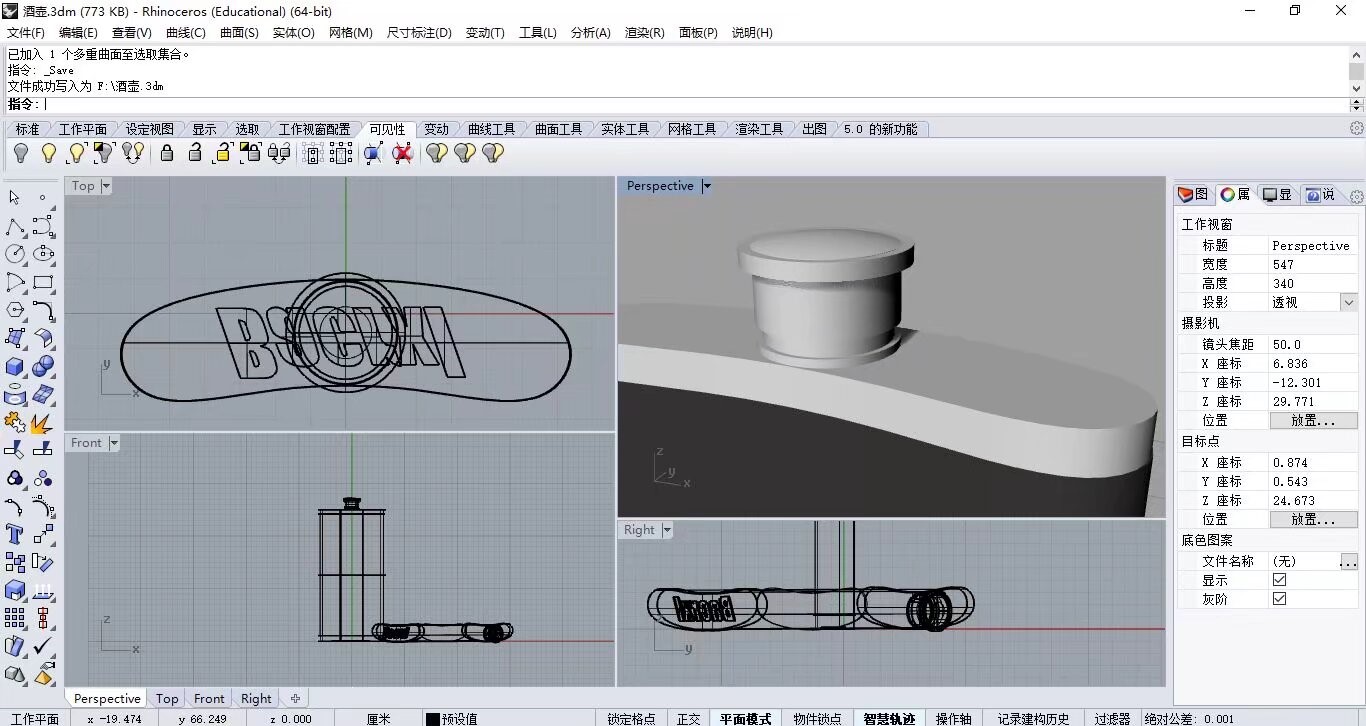Click the Unlock objects open padlock icon

click(195, 153)
